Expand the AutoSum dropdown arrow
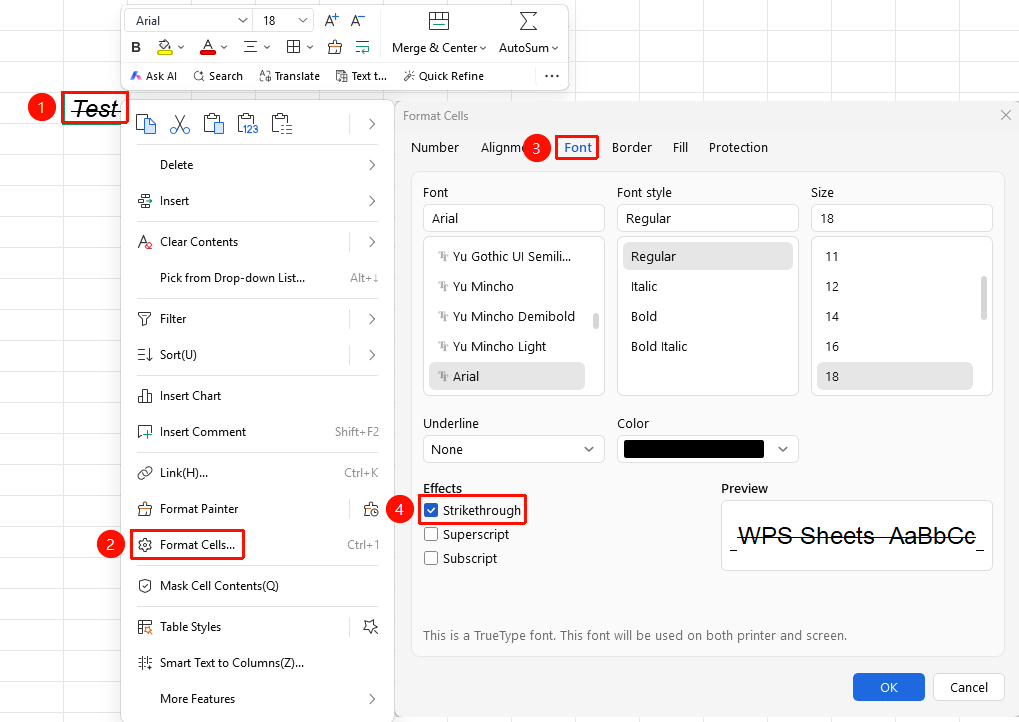1019x722 pixels. coord(555,48)
